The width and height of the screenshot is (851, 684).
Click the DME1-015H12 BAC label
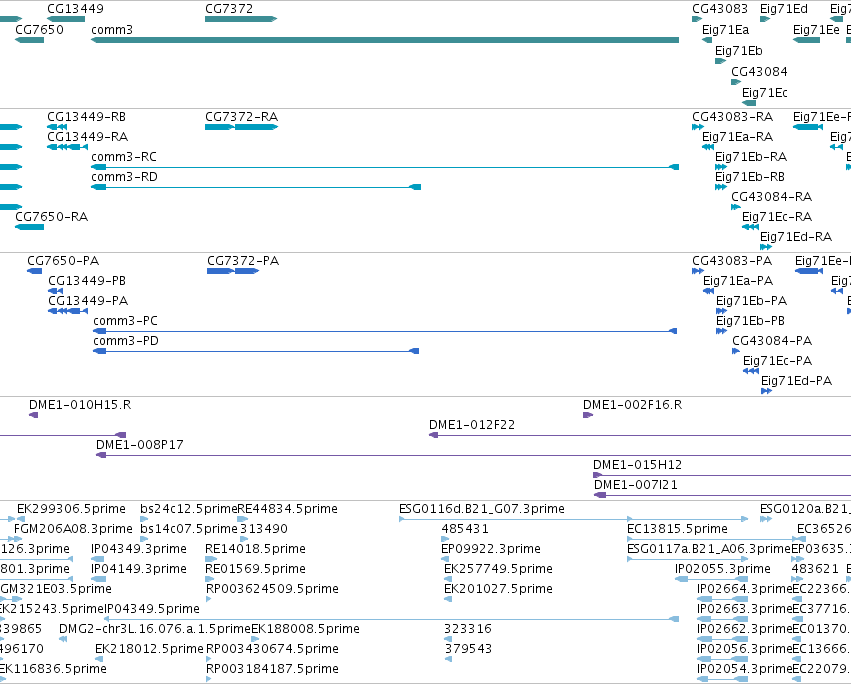637,465
